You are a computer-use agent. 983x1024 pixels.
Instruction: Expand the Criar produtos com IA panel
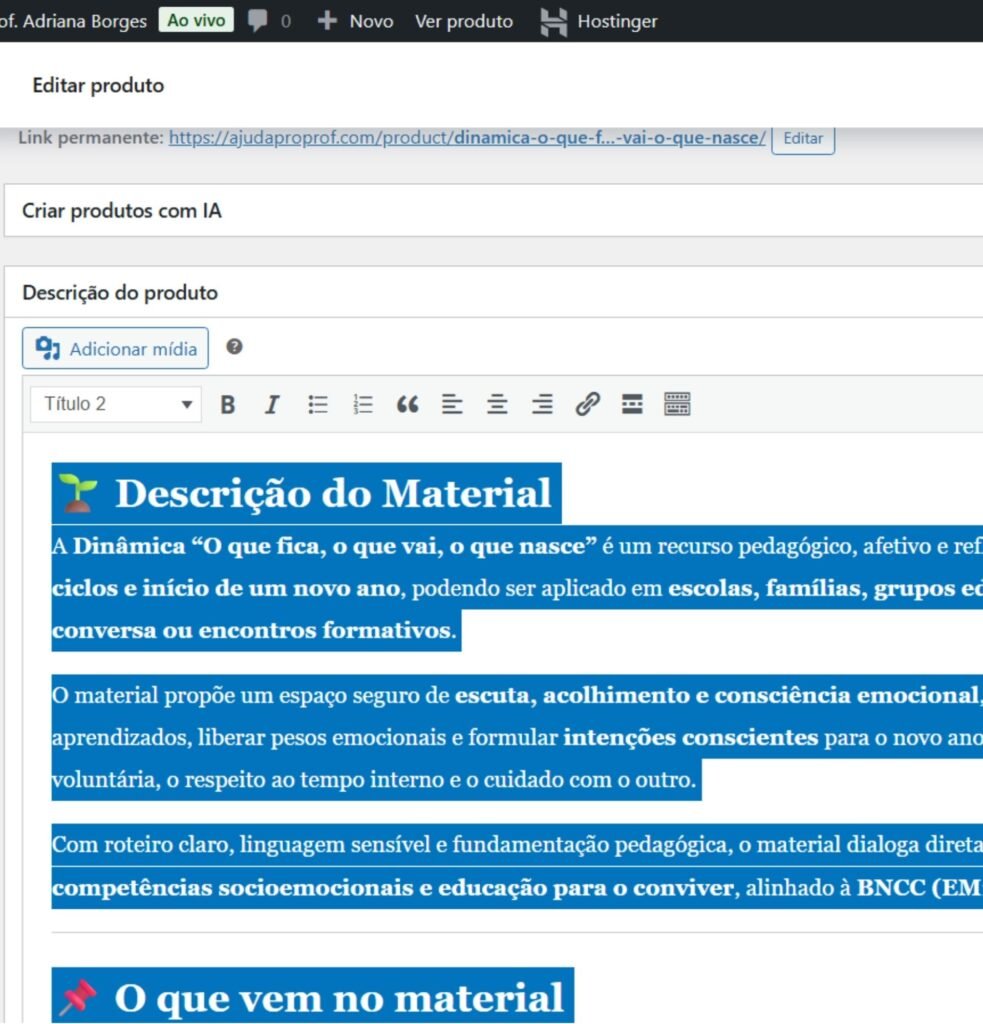tap(122, 211)
